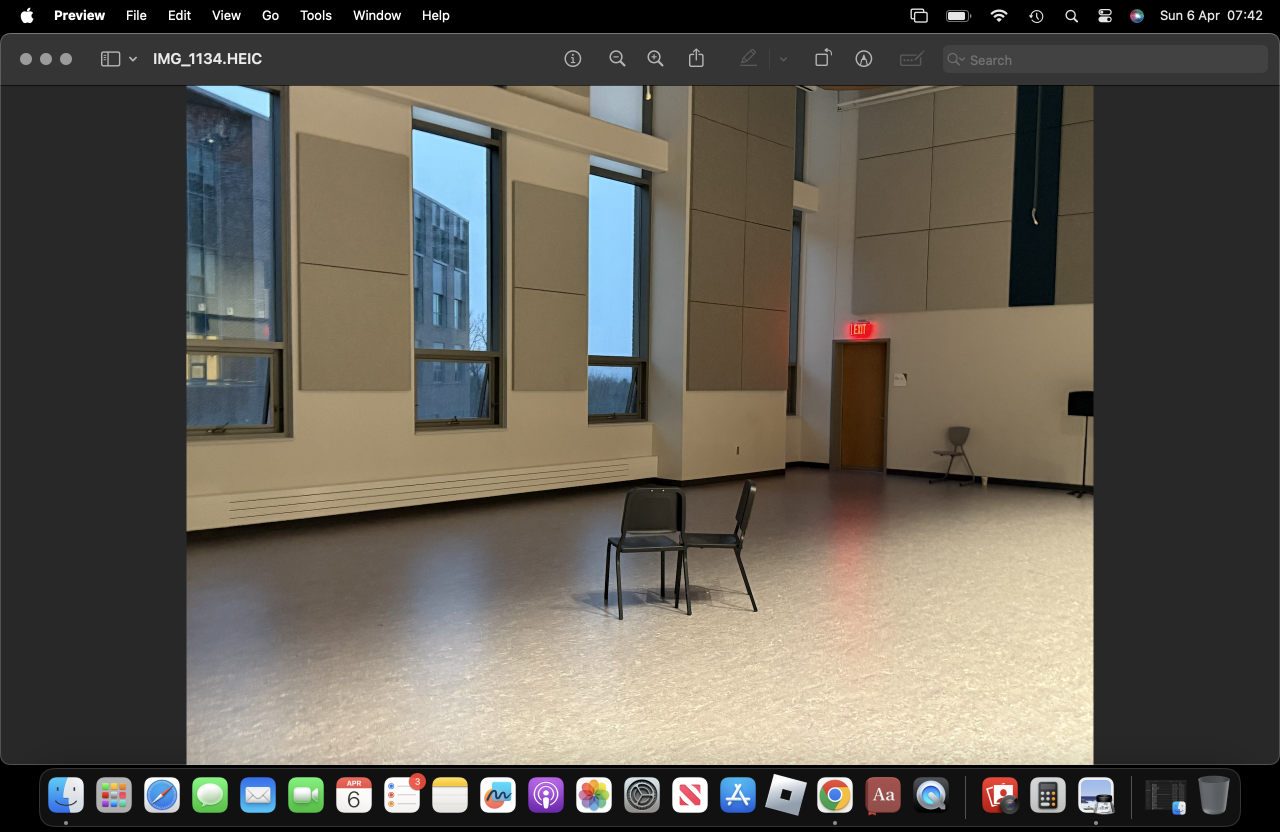Open System Settings from the Dock
1280x832 pixels.
click(642, 795)
